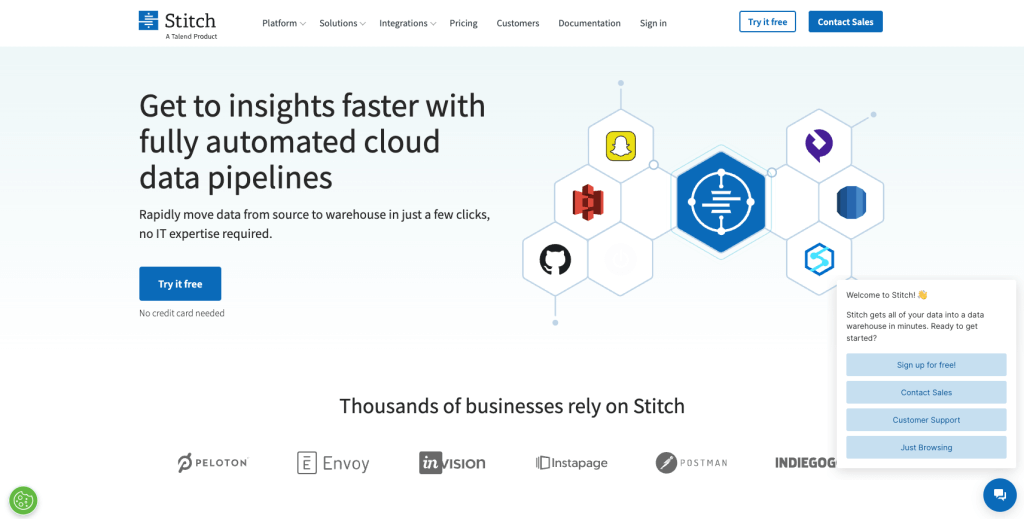The image size is (1024, 519).
Task: Click the Peloton logo
Action: coord(213,463)
